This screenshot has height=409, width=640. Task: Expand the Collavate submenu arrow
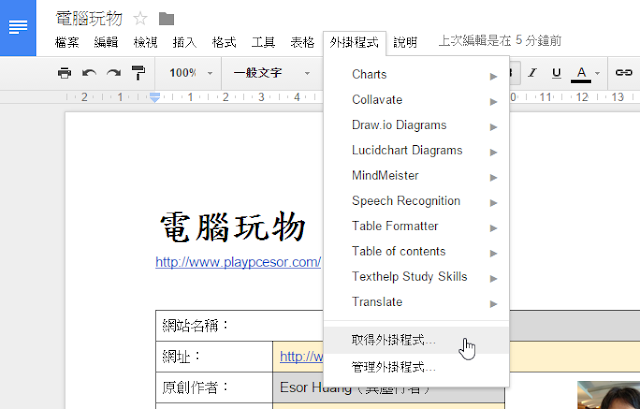coord(493,102)
